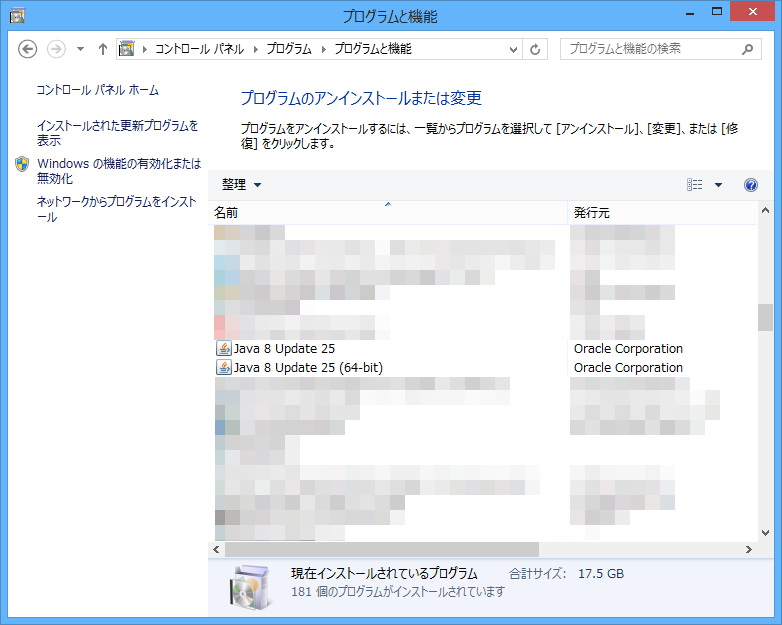This screenshot has width=782, height=625.
Task: Click the view mode icon
Action: (695, 185)
